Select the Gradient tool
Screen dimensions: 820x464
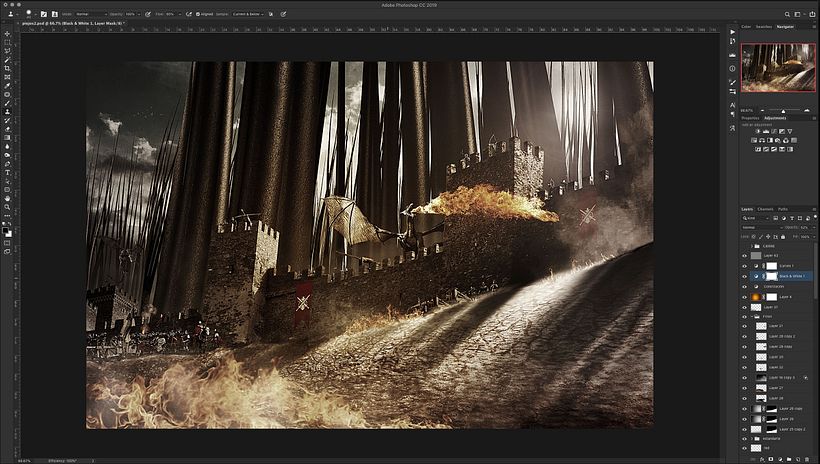point(7,138)
